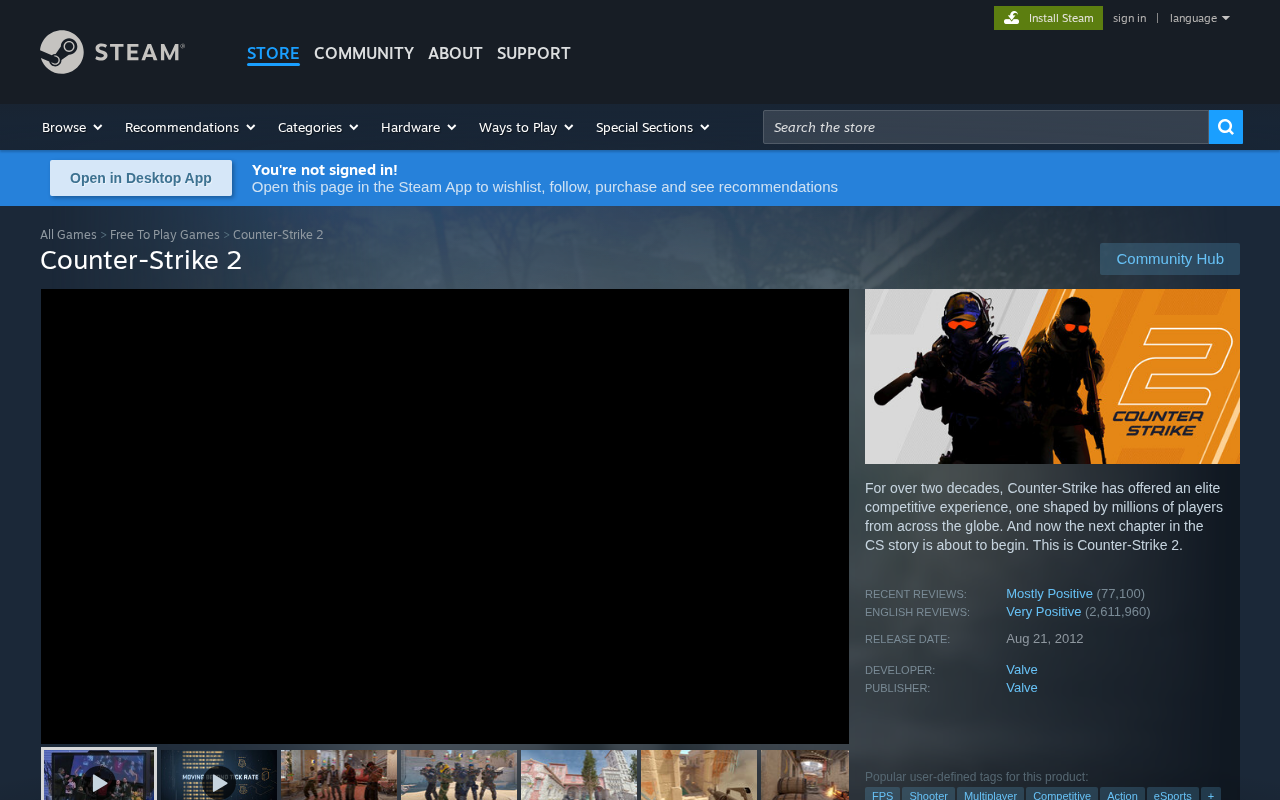Open the Special Sections dropdown
Screen dimensions: 1280x800
coord(652,127)
